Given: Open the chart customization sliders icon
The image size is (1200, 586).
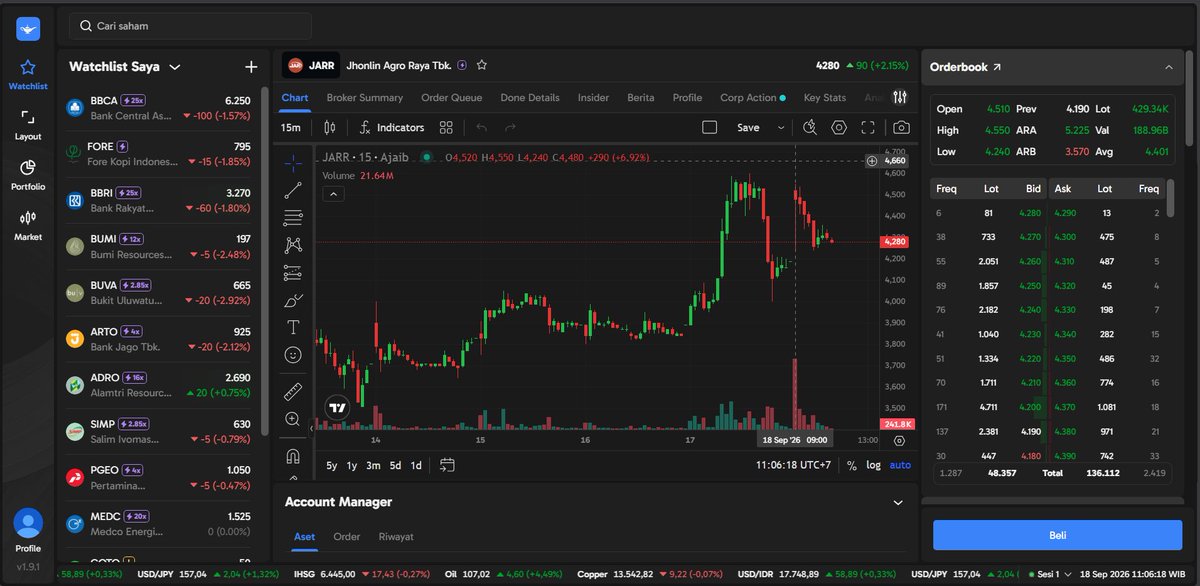Looking at the screenshot, I should (900, 98).
